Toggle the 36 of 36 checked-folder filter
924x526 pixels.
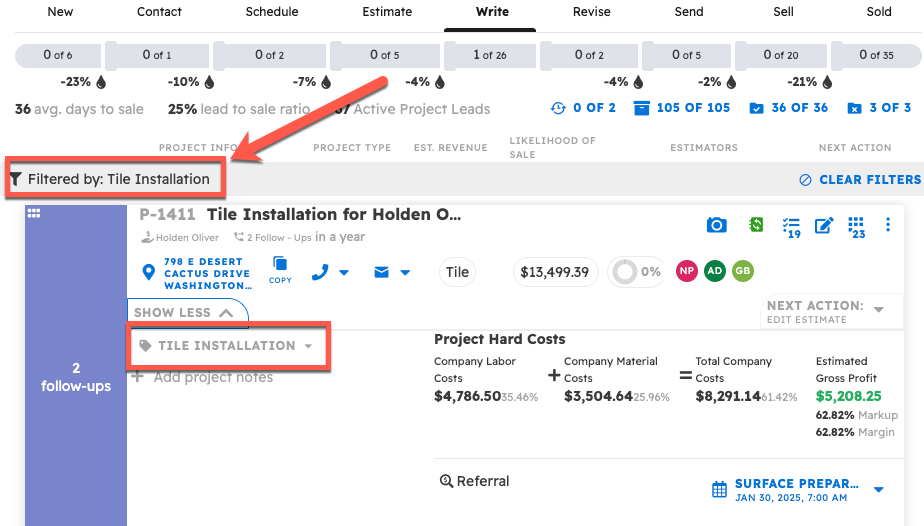(789, 108)
